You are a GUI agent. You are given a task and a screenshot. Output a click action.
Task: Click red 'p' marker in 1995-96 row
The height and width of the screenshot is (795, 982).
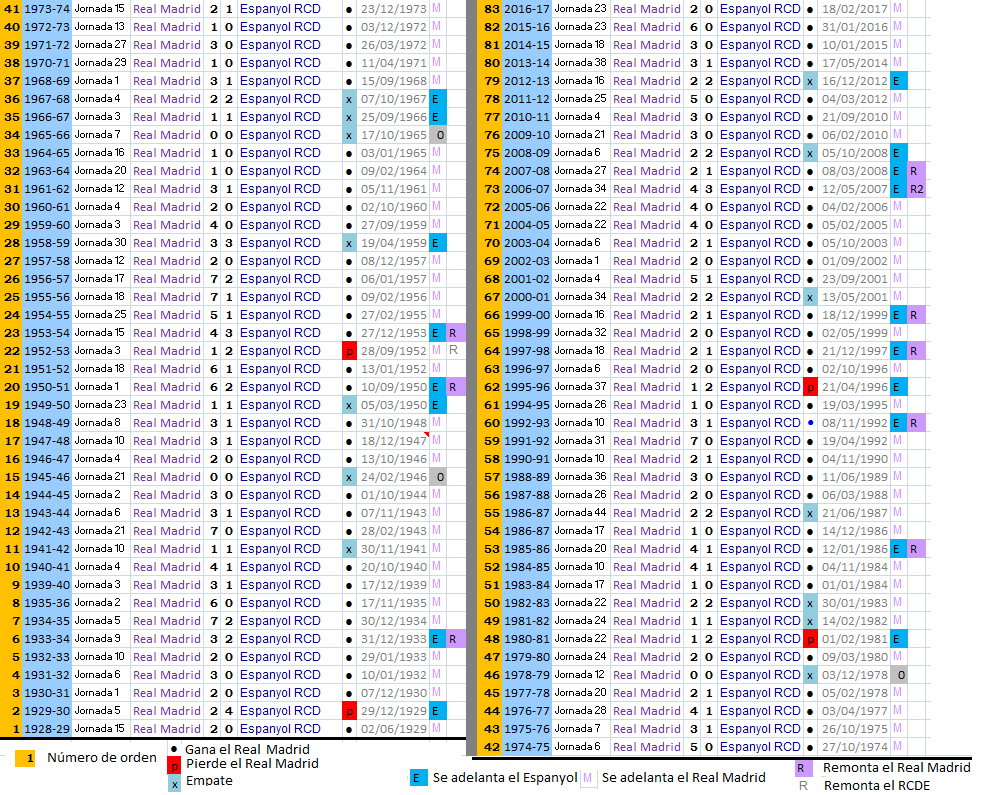809,387
